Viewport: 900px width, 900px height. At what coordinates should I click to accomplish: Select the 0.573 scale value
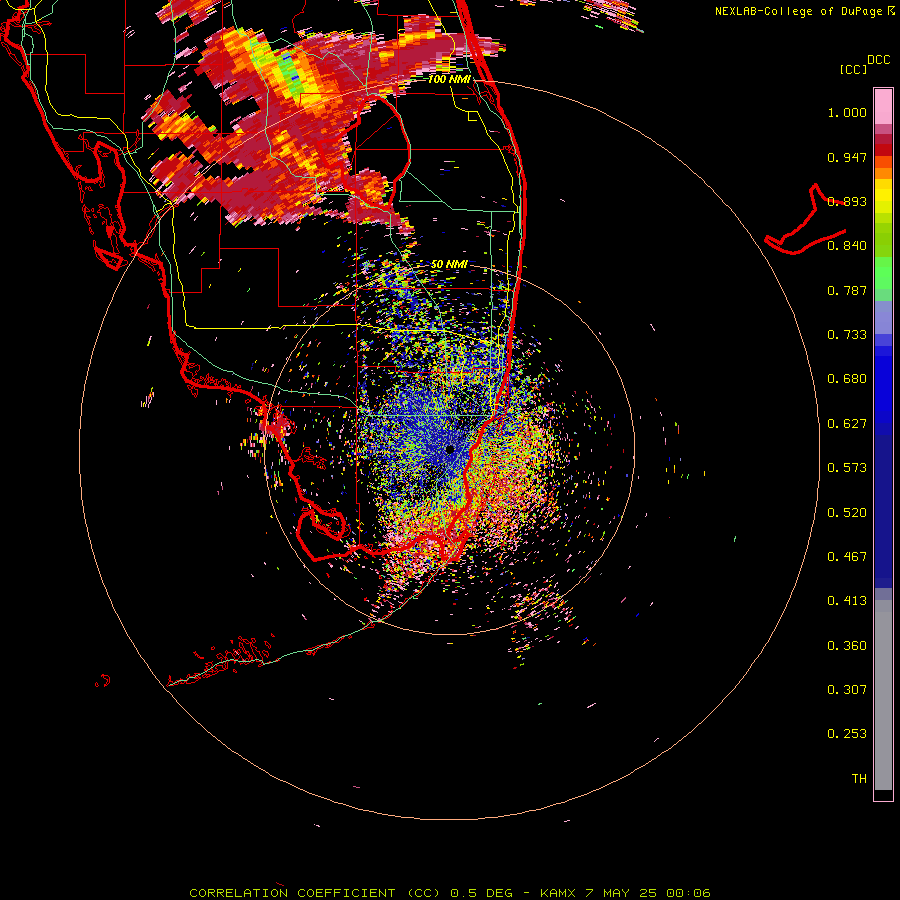847,468
